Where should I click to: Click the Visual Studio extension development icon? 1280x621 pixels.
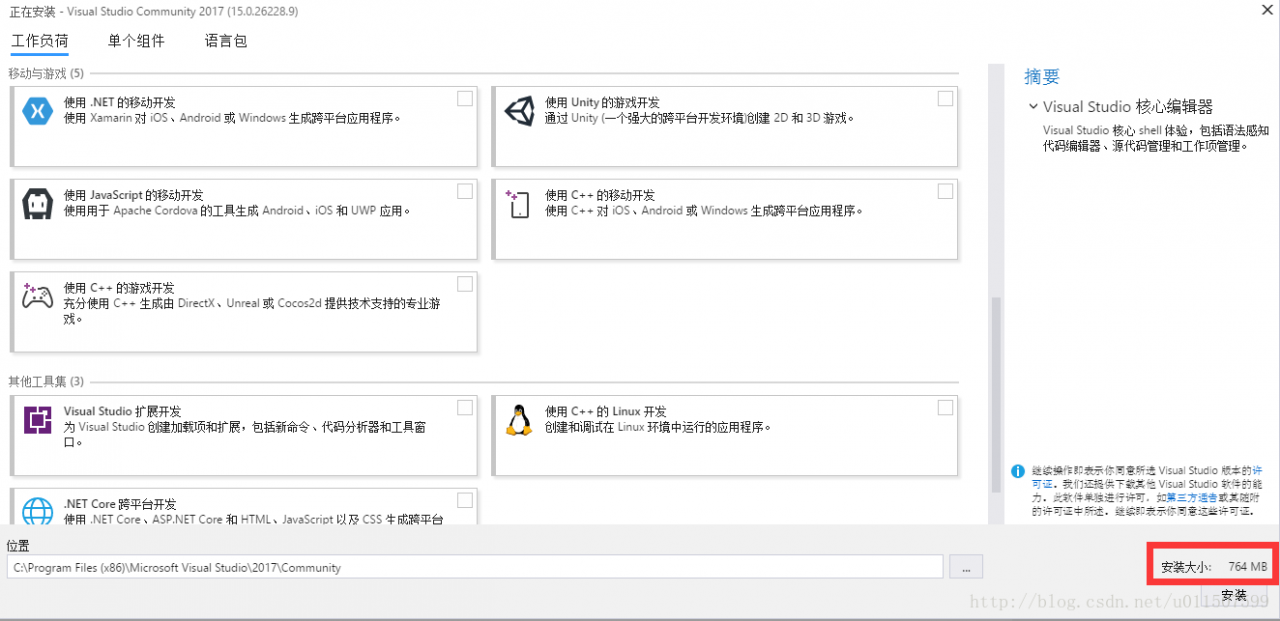(38, 420)
